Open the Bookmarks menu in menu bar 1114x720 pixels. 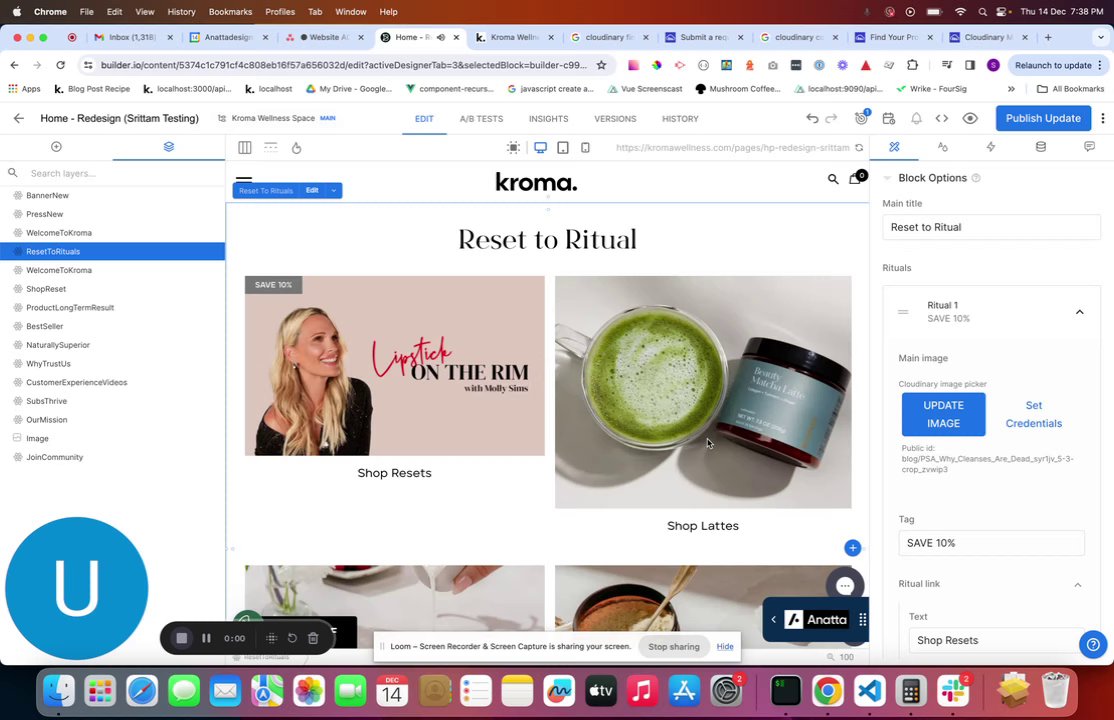click(230, 11)
